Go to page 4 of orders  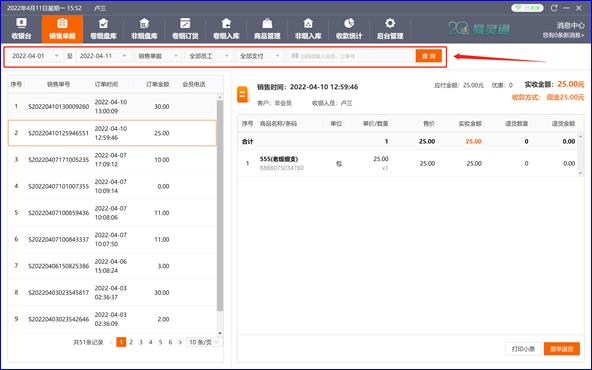tap(151, 342)
